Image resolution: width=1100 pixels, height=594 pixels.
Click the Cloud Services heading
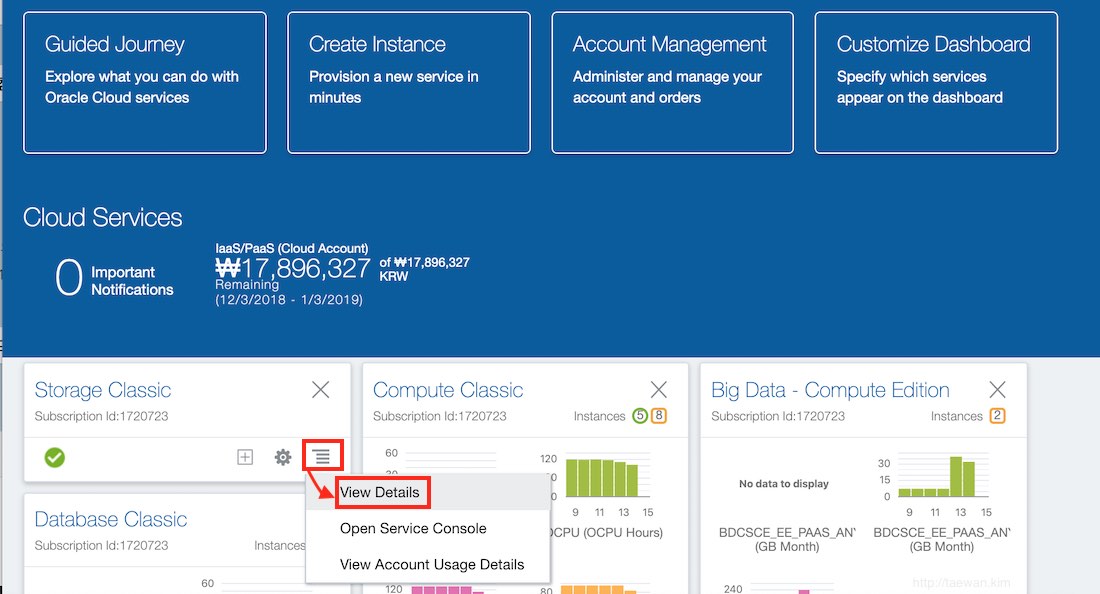pos(102,217)
